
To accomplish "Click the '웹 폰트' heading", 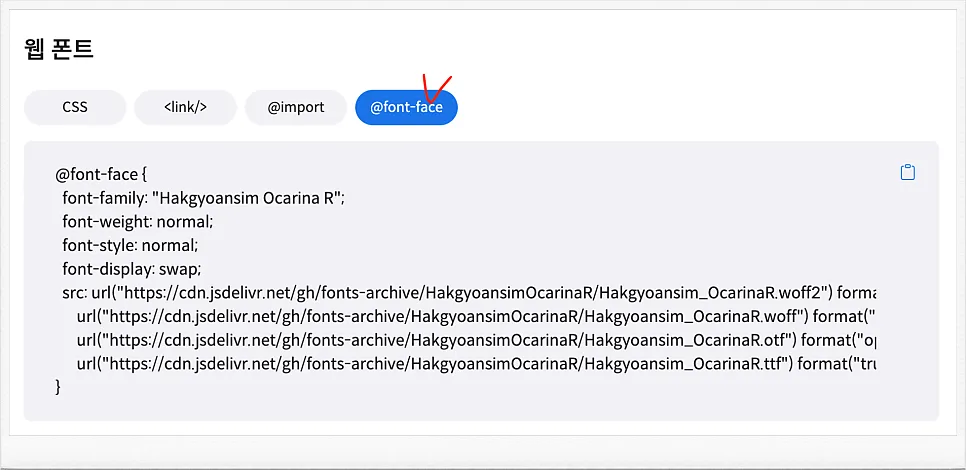I will pyautogui.click(x=59, y=49).
